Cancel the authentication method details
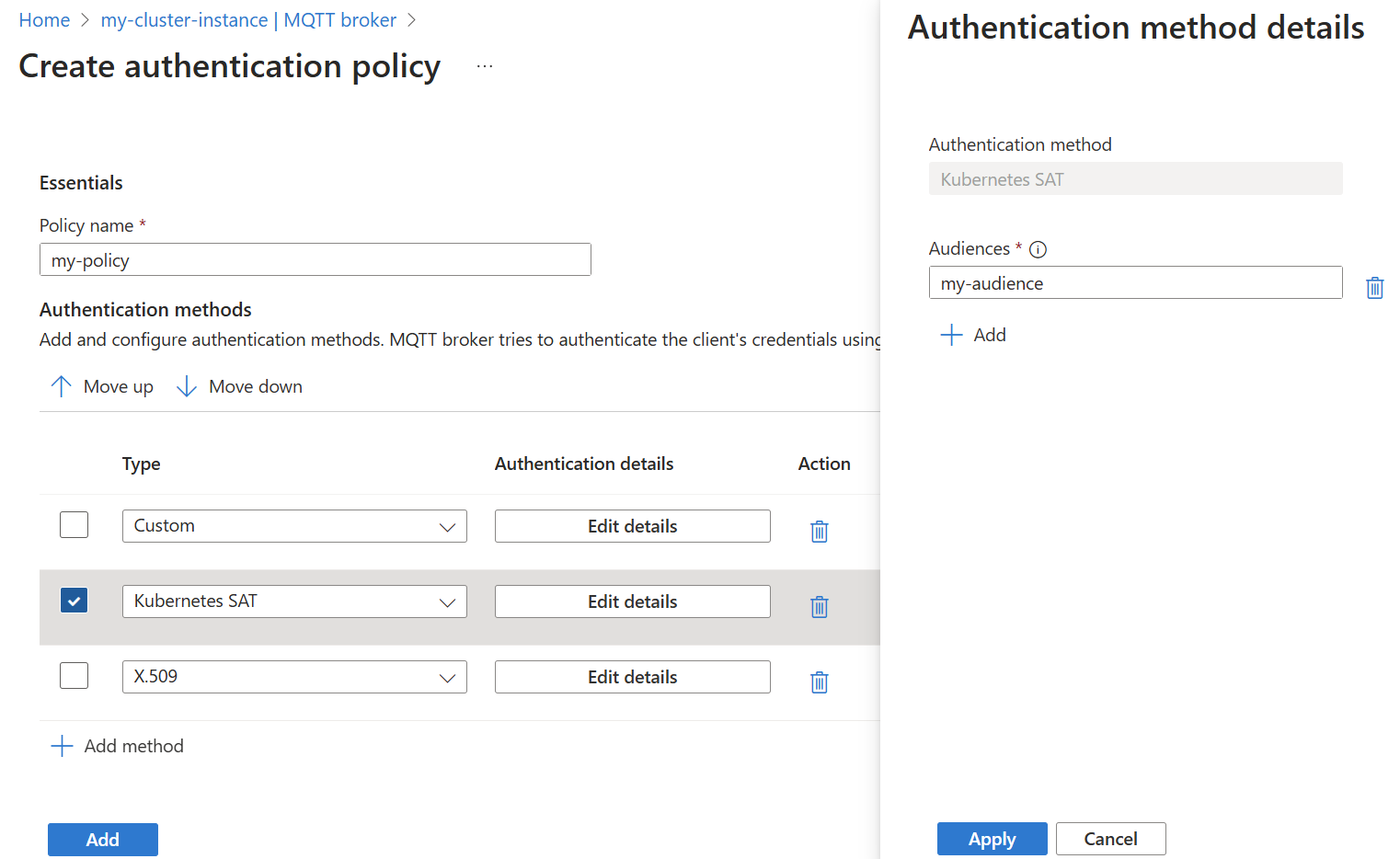 (1110, 838)
